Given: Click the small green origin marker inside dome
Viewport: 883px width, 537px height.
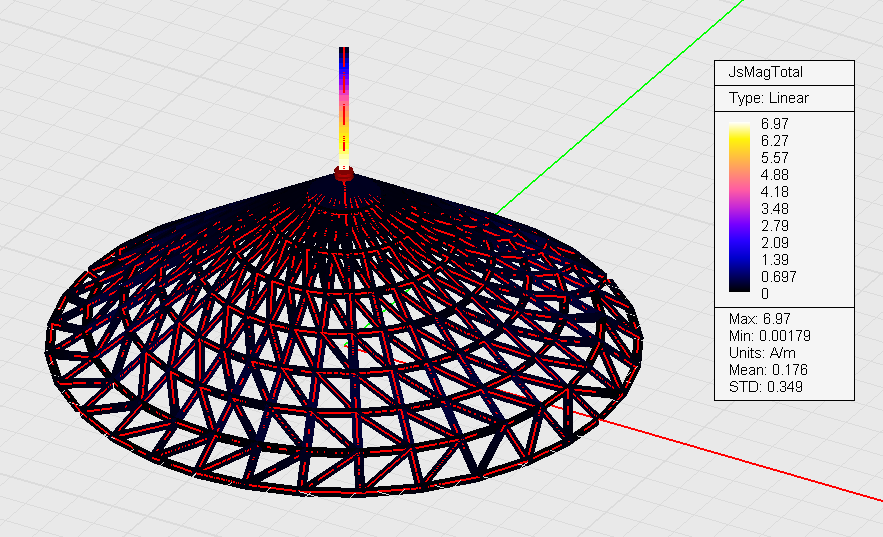Looking at the screenshot, I should coord(346,343).
